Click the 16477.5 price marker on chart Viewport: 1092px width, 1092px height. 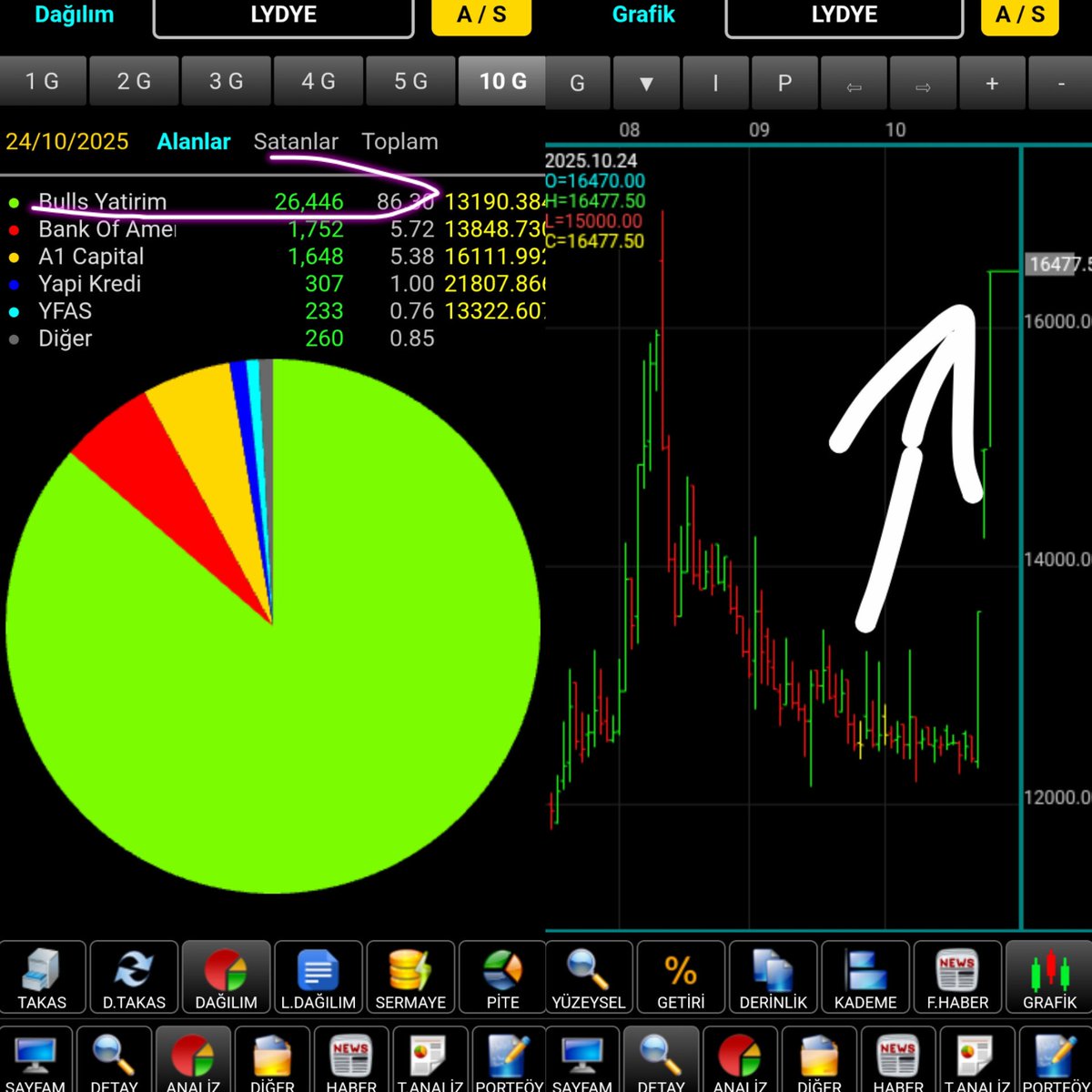(1057, 265)
